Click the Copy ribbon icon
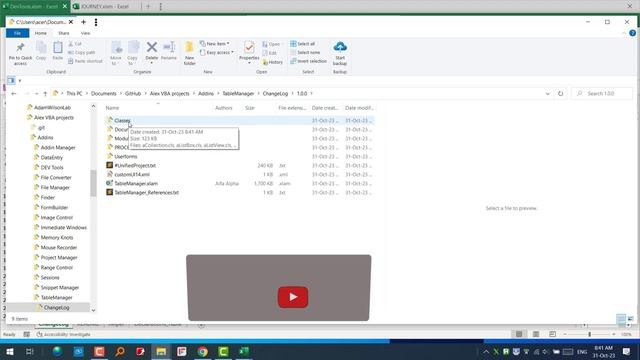Image resolution: width=640 pixels, height=360 pixels. [x=41, y=48]
